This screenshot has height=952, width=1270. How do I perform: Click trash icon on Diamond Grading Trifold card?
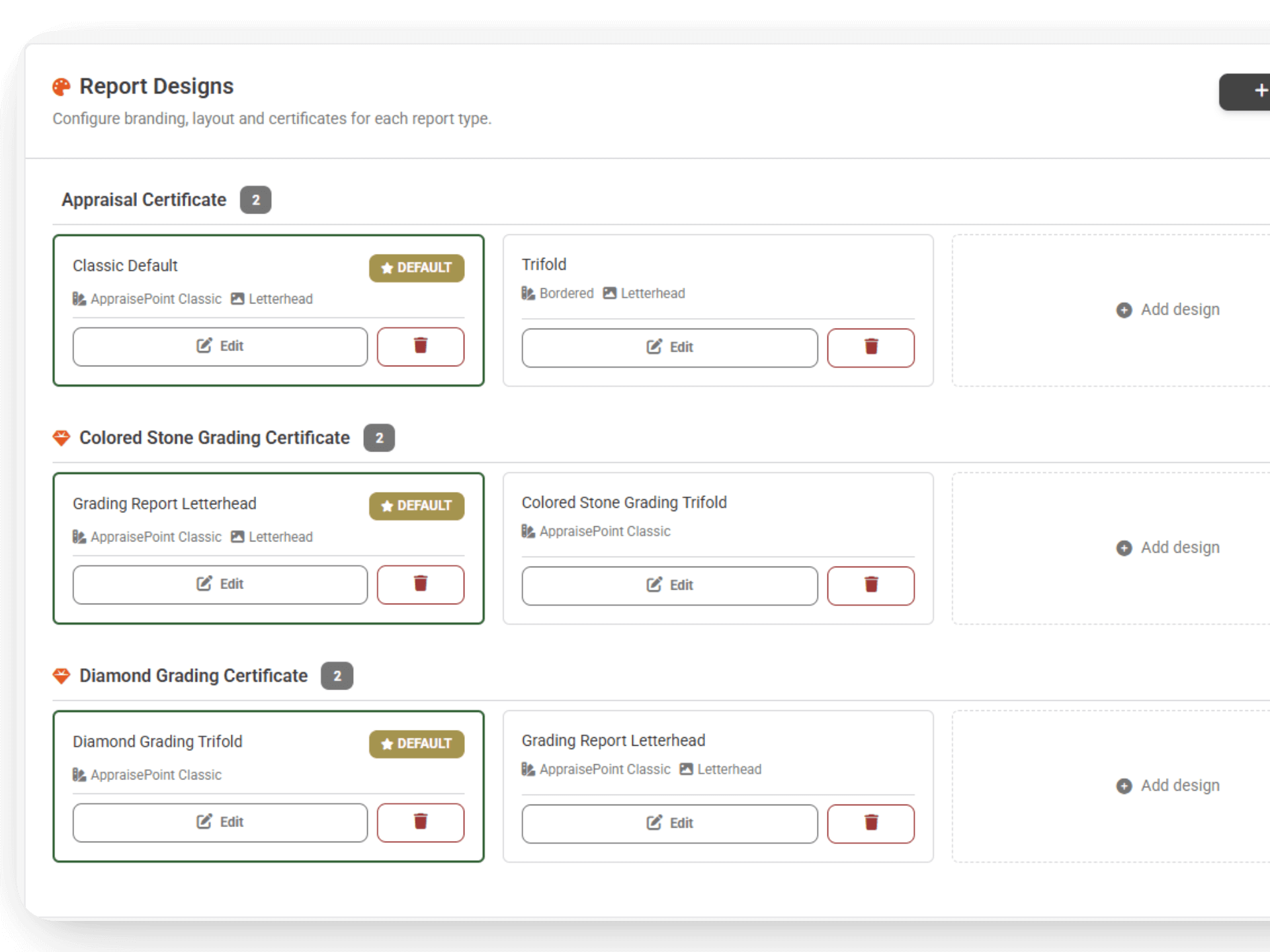pos(420,822)
